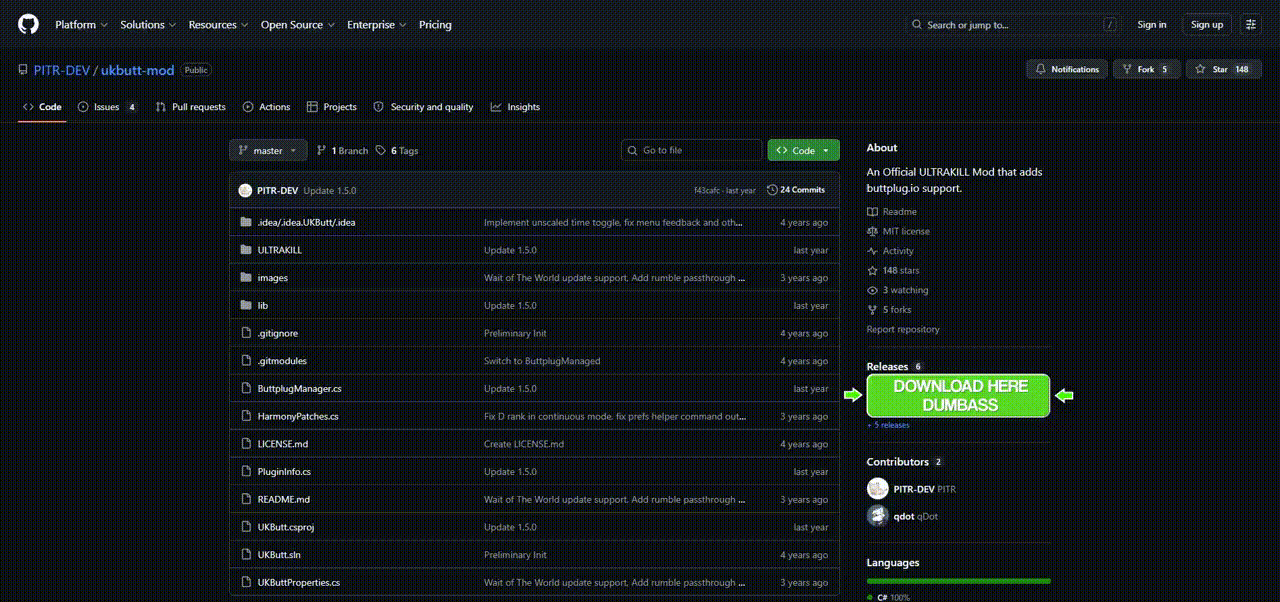This screenshot has height=602, width=1280.
Task: Click the images folder icon
Action: click(x=246, y=278)
